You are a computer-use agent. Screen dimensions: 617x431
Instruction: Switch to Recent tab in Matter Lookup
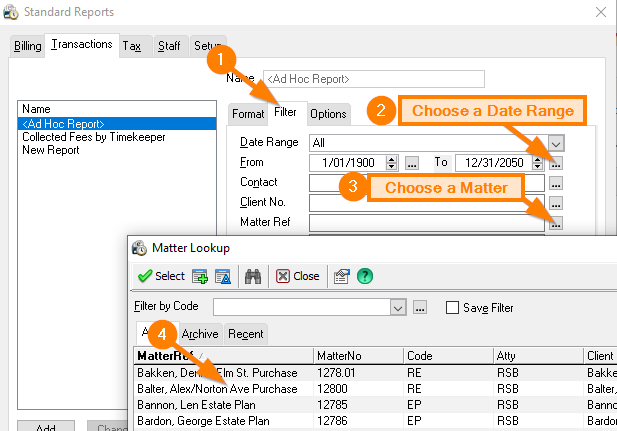coord(246,334)
